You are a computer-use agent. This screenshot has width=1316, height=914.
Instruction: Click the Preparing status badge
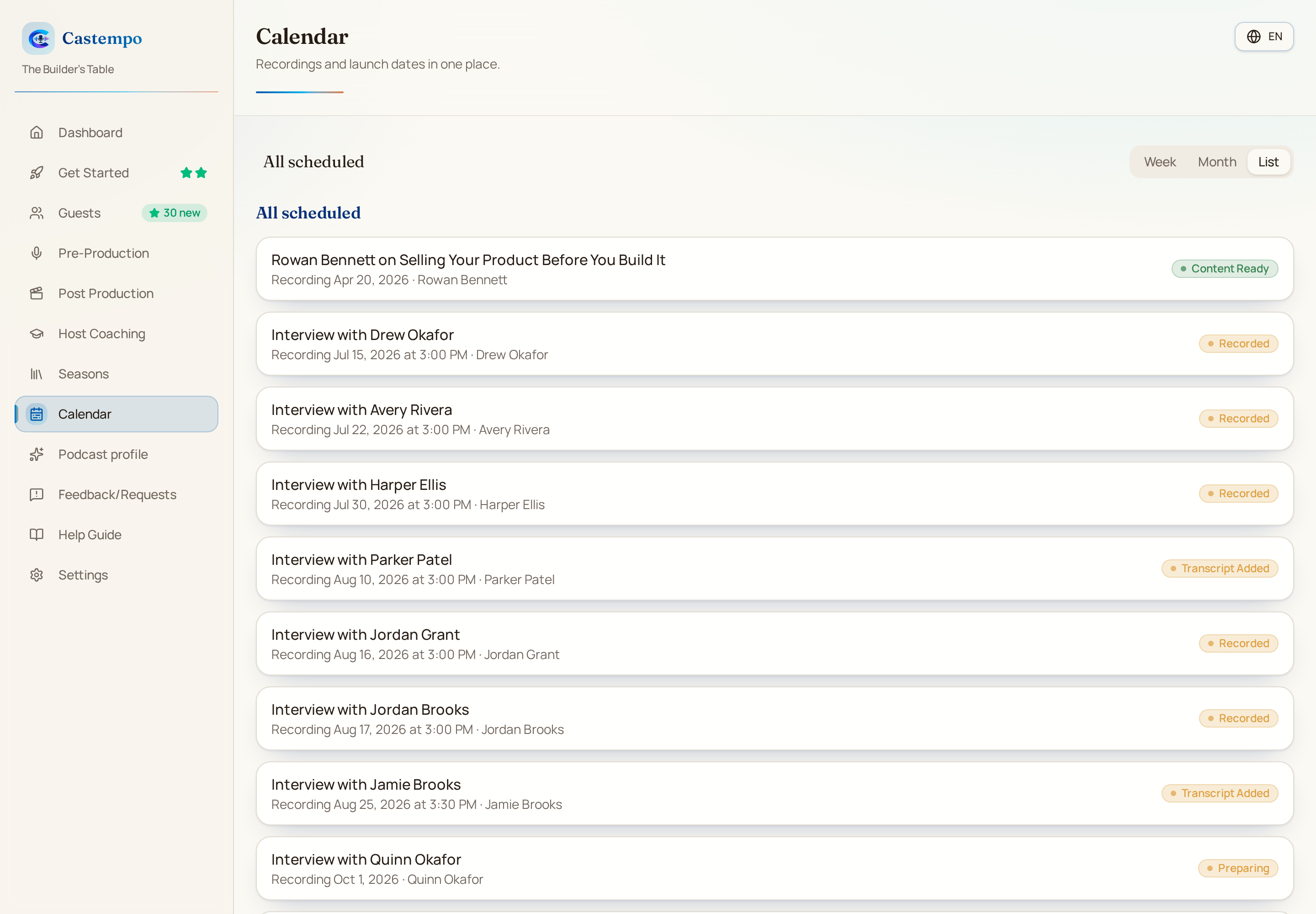click(1237, 868)
